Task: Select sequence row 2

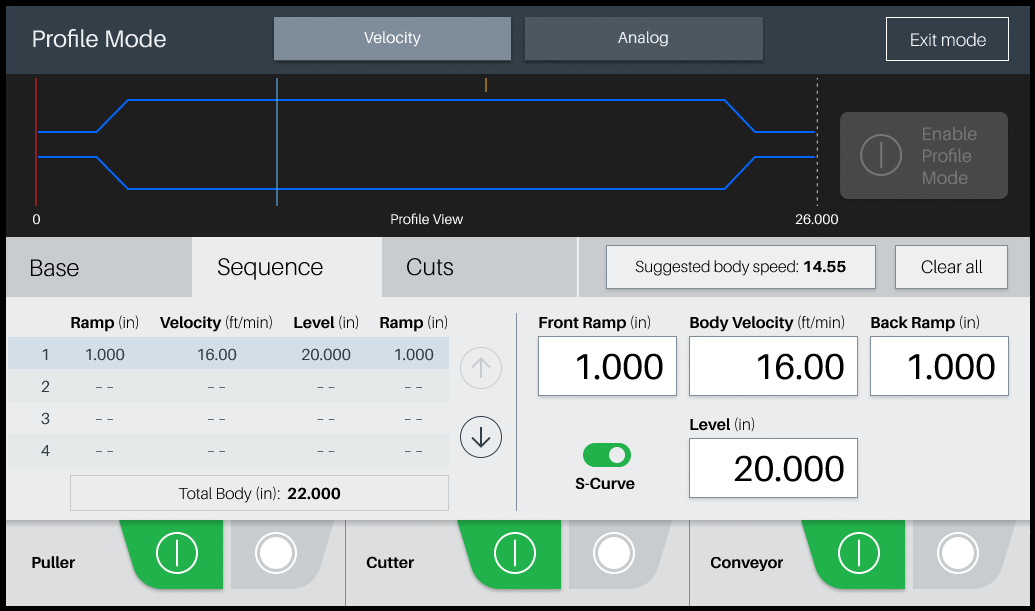Action: click(228, 387)
